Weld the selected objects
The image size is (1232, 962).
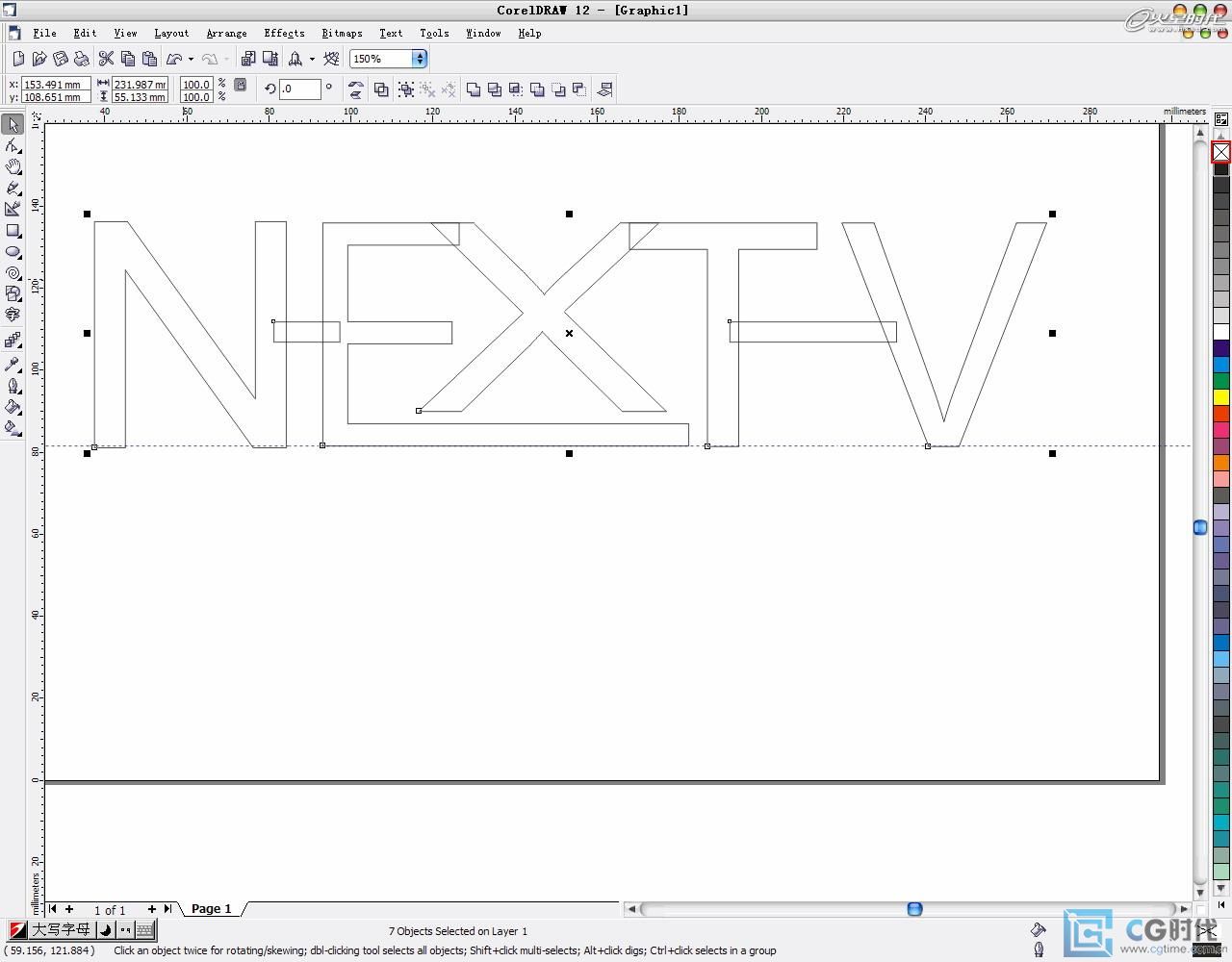click(x=474, y=89)
